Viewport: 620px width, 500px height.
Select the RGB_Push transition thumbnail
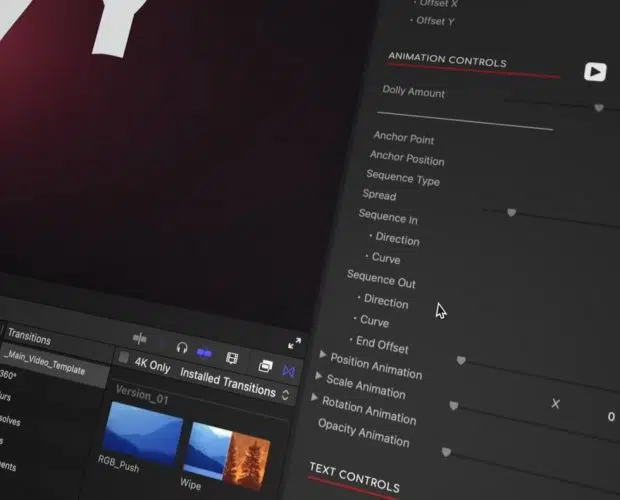143,432
